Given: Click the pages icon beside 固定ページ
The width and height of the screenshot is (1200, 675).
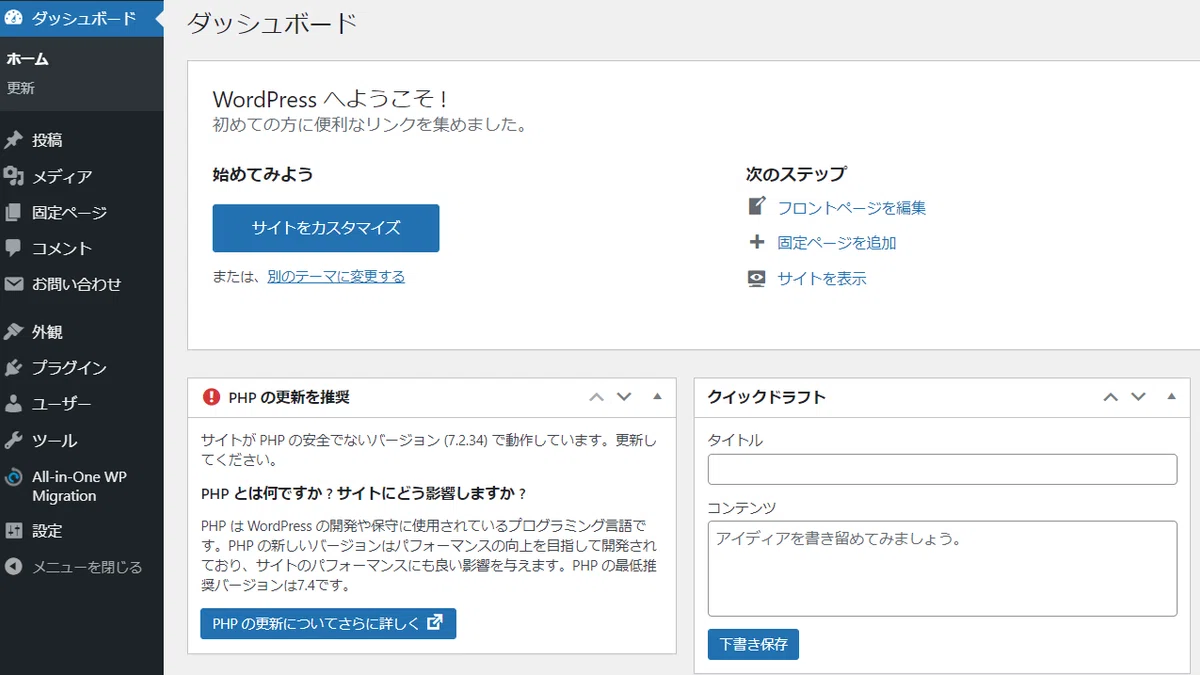Looking at the screenshot, I should pos(14,212).
